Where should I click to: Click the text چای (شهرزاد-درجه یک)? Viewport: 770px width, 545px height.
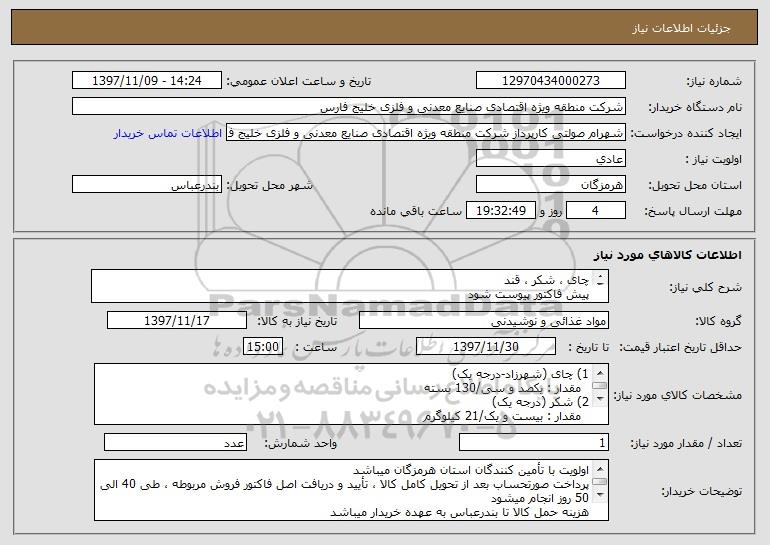pos(513,374)
